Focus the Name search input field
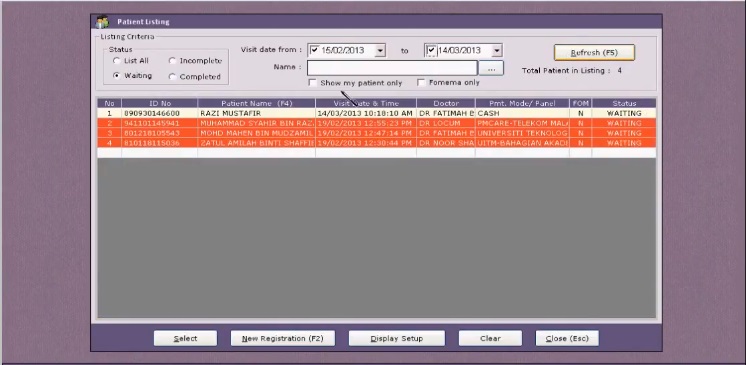 (392, 68)
